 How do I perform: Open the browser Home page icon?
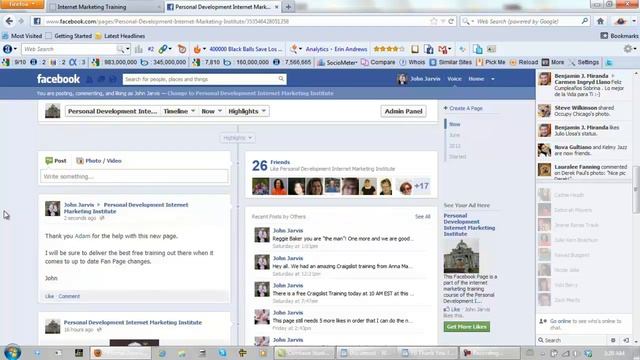point(600,21)
